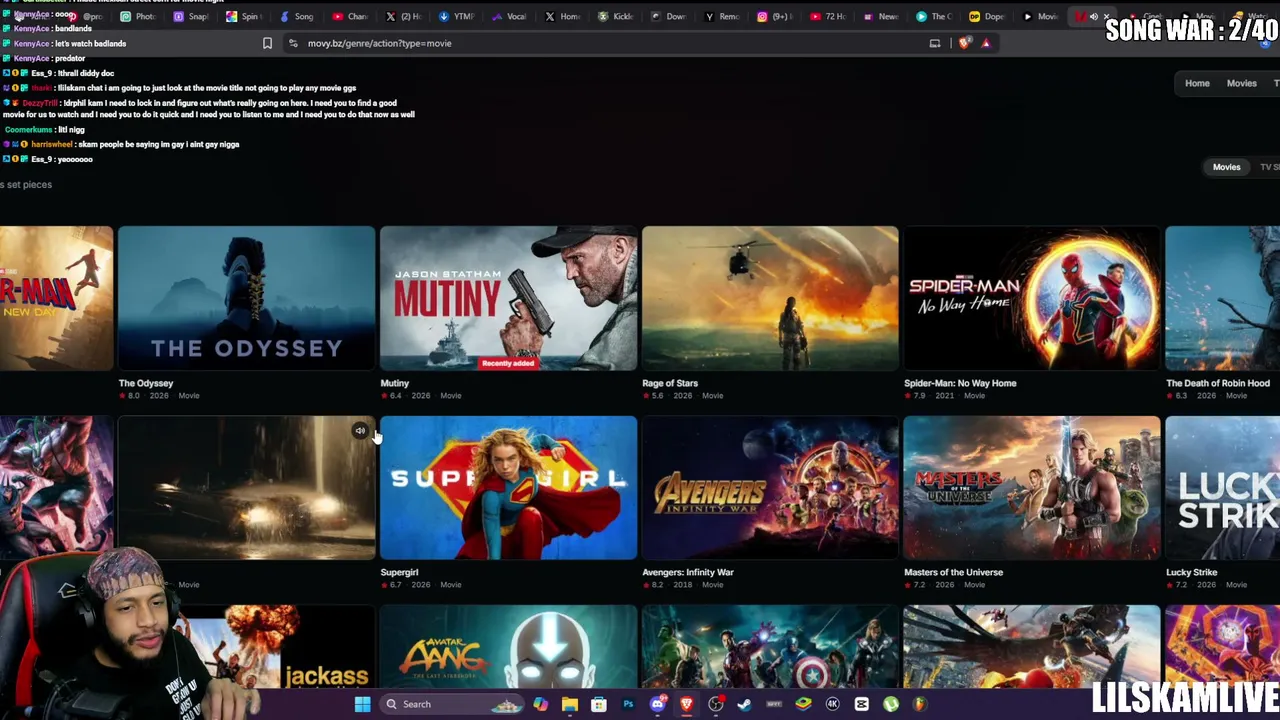Click the 'Recently added' badge on Mutiny
Screen dimensions: 1280x720
tap(508, 363)
